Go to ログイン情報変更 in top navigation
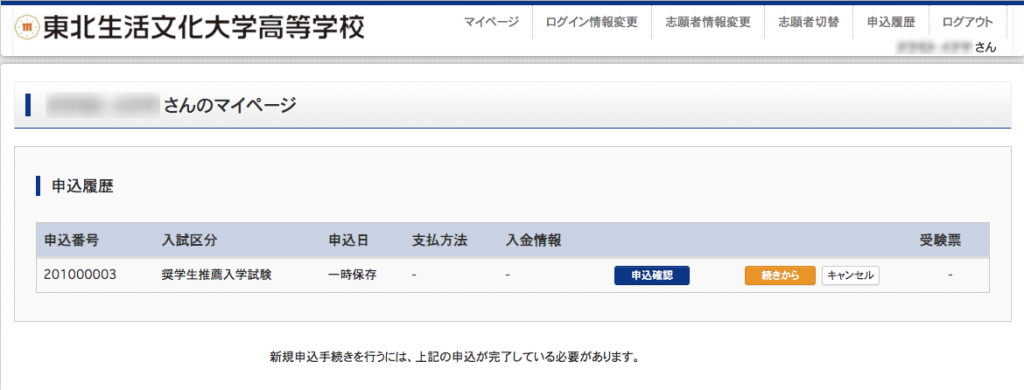 [592, 22]
